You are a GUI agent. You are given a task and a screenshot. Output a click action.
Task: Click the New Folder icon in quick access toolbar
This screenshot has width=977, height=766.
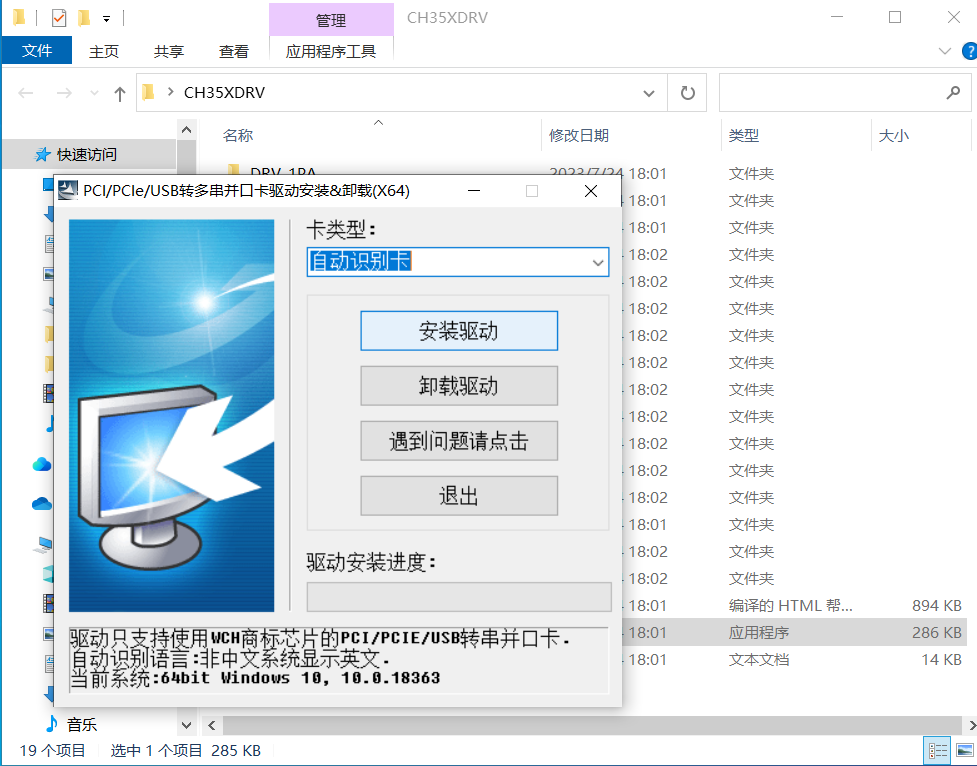pos(84,18)
